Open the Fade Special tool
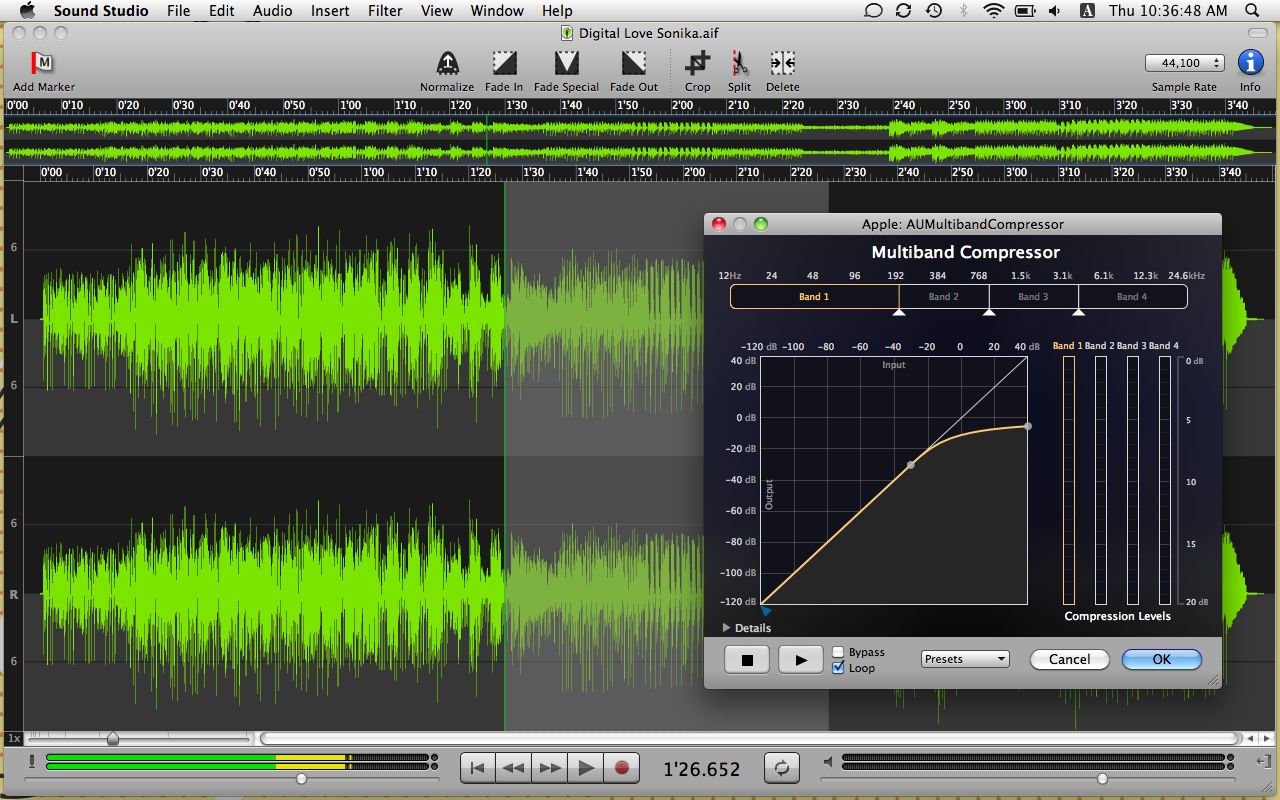The width and height of the screenshot is (1280, 800). [x=566, y=64]
